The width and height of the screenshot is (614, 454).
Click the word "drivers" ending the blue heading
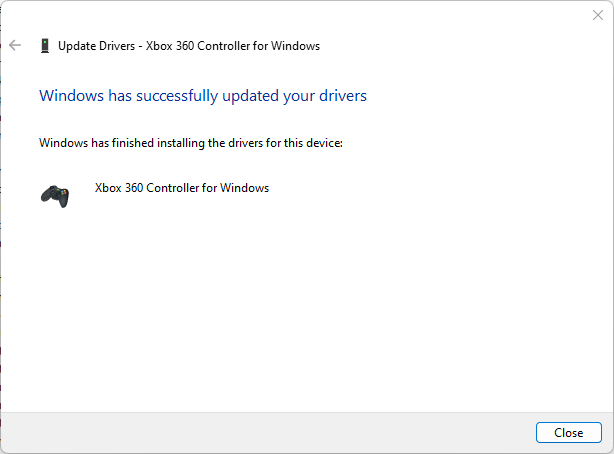[x=344, y=96]
